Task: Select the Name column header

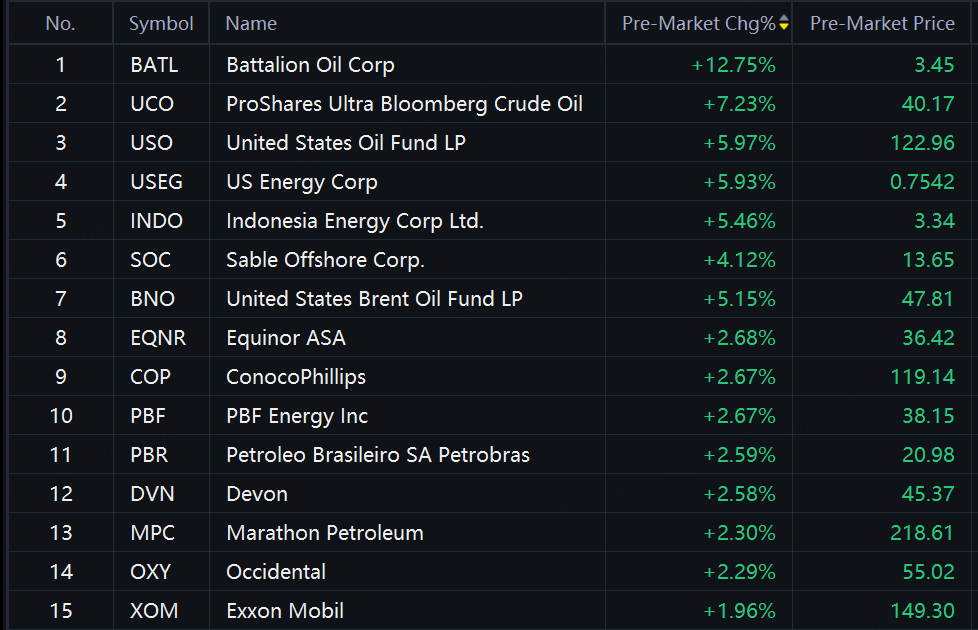Action: point(251,23)
